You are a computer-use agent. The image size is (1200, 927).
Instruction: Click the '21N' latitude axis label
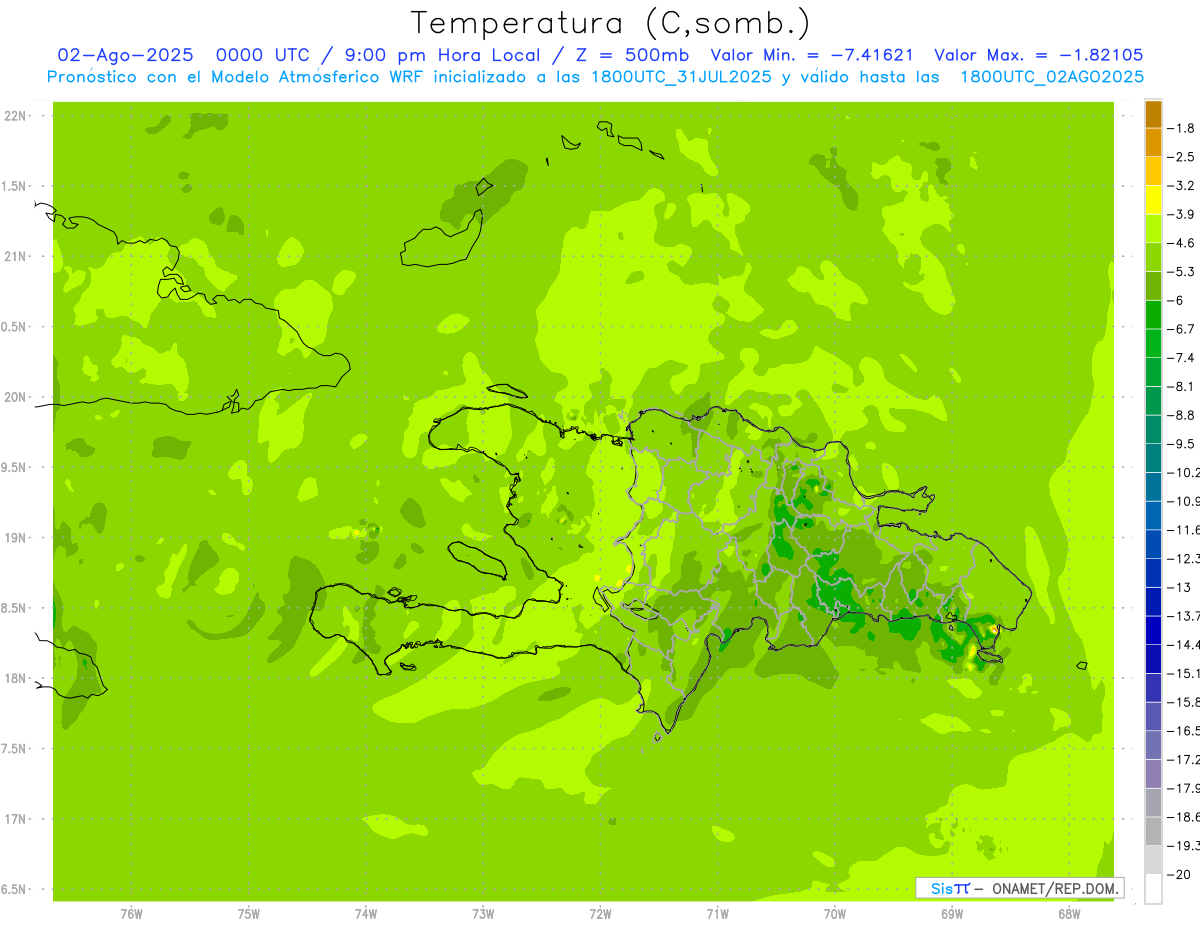coord(16,256)
